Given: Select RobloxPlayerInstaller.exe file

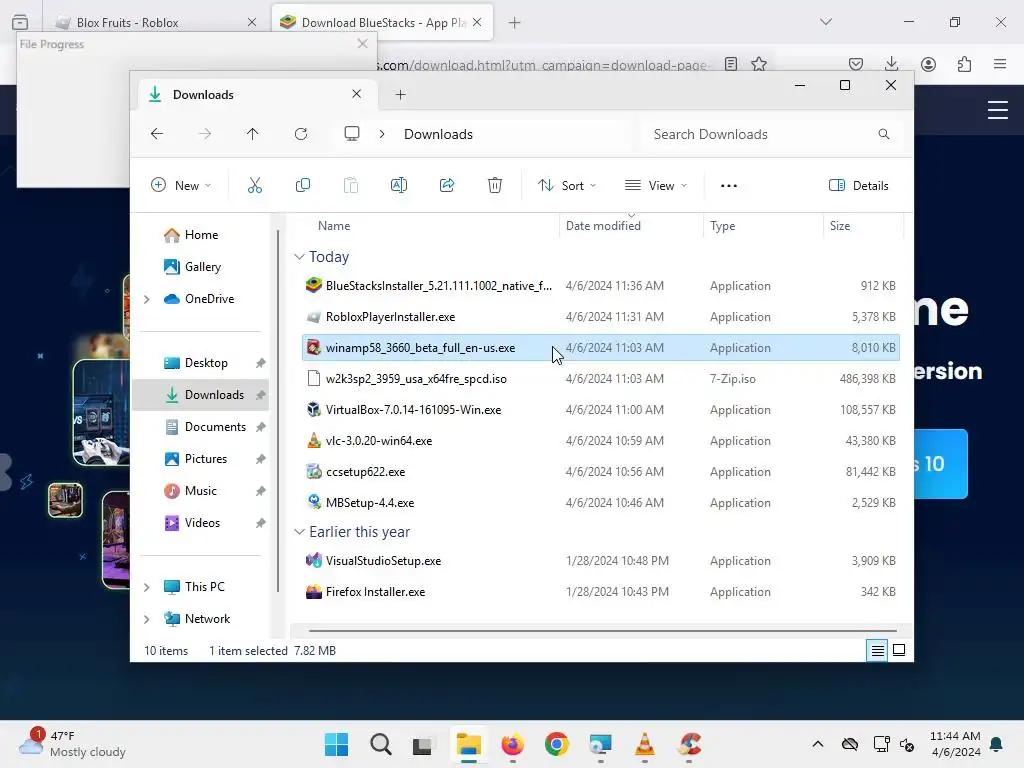Looking at the screenshot, I should [601, 317].
